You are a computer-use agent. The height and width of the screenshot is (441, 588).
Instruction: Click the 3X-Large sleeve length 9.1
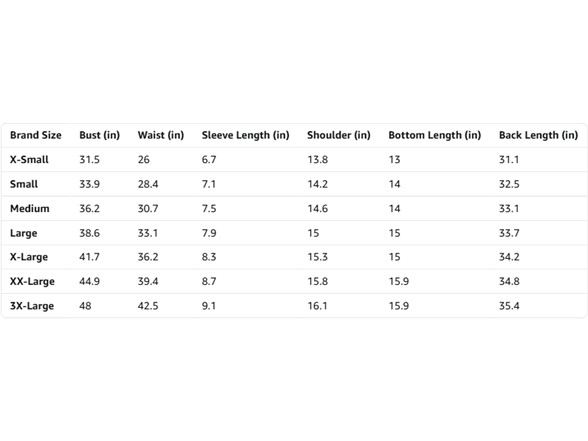tap(209, 306)
